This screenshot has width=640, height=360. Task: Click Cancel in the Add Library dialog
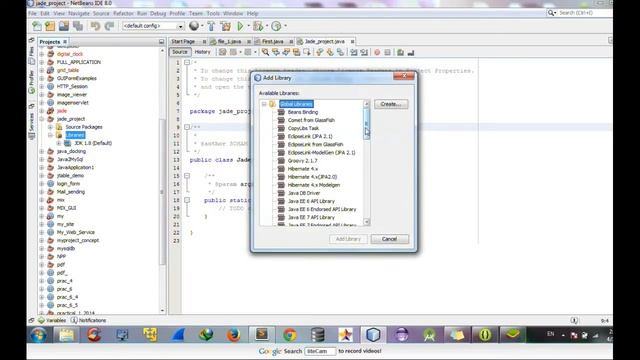(389, 239)
